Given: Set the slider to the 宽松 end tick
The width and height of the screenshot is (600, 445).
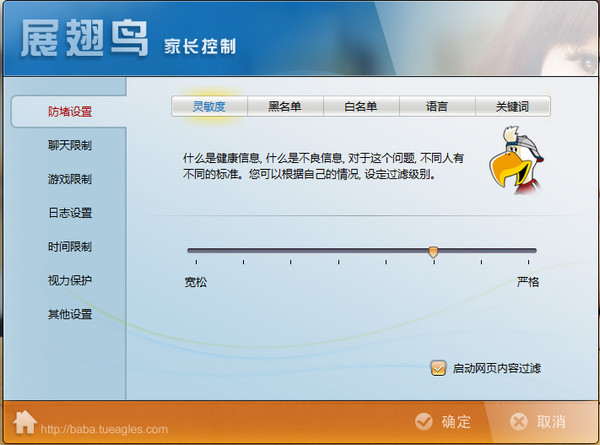Looking at the screenshot, I should pos(196,262).
